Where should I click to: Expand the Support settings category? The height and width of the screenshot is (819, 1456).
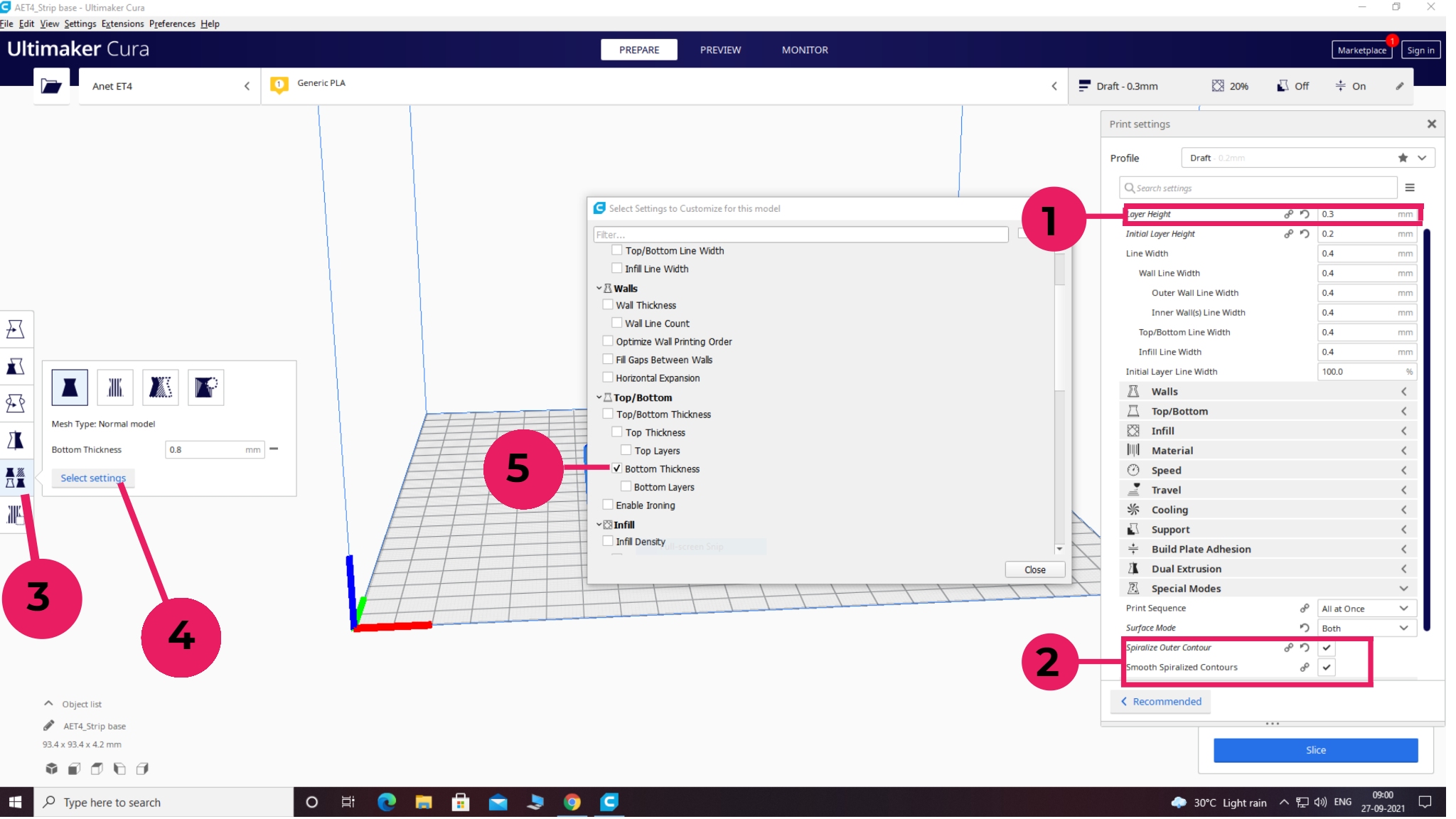tap(1268, 530)
